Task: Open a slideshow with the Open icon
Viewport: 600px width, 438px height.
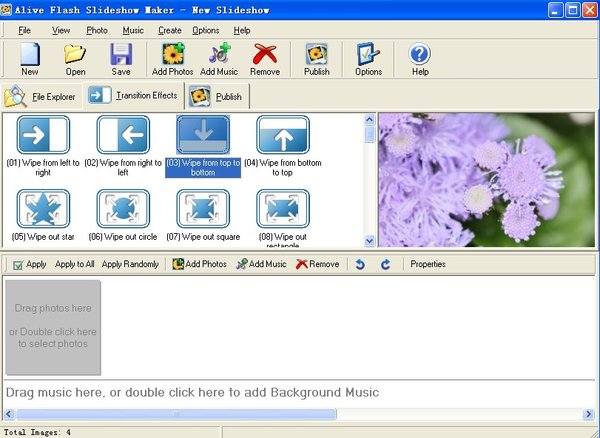Action: click(x=75, y=59)
